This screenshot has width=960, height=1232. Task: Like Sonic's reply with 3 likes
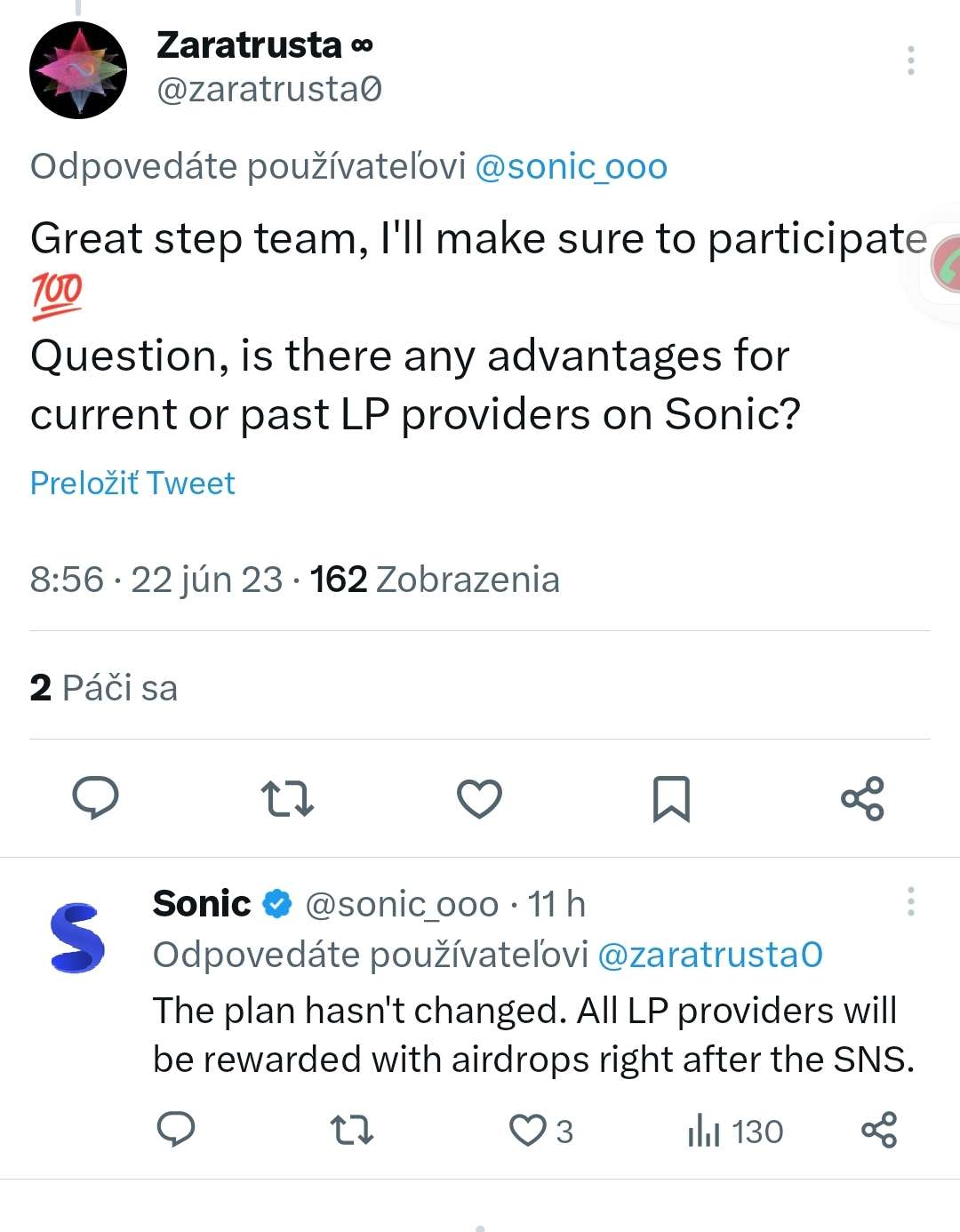528,1131
